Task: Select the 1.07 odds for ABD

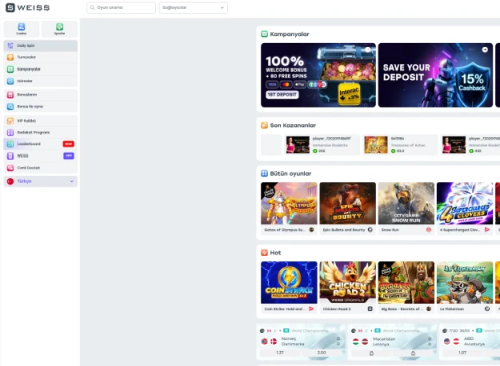Action: point(462,353)
